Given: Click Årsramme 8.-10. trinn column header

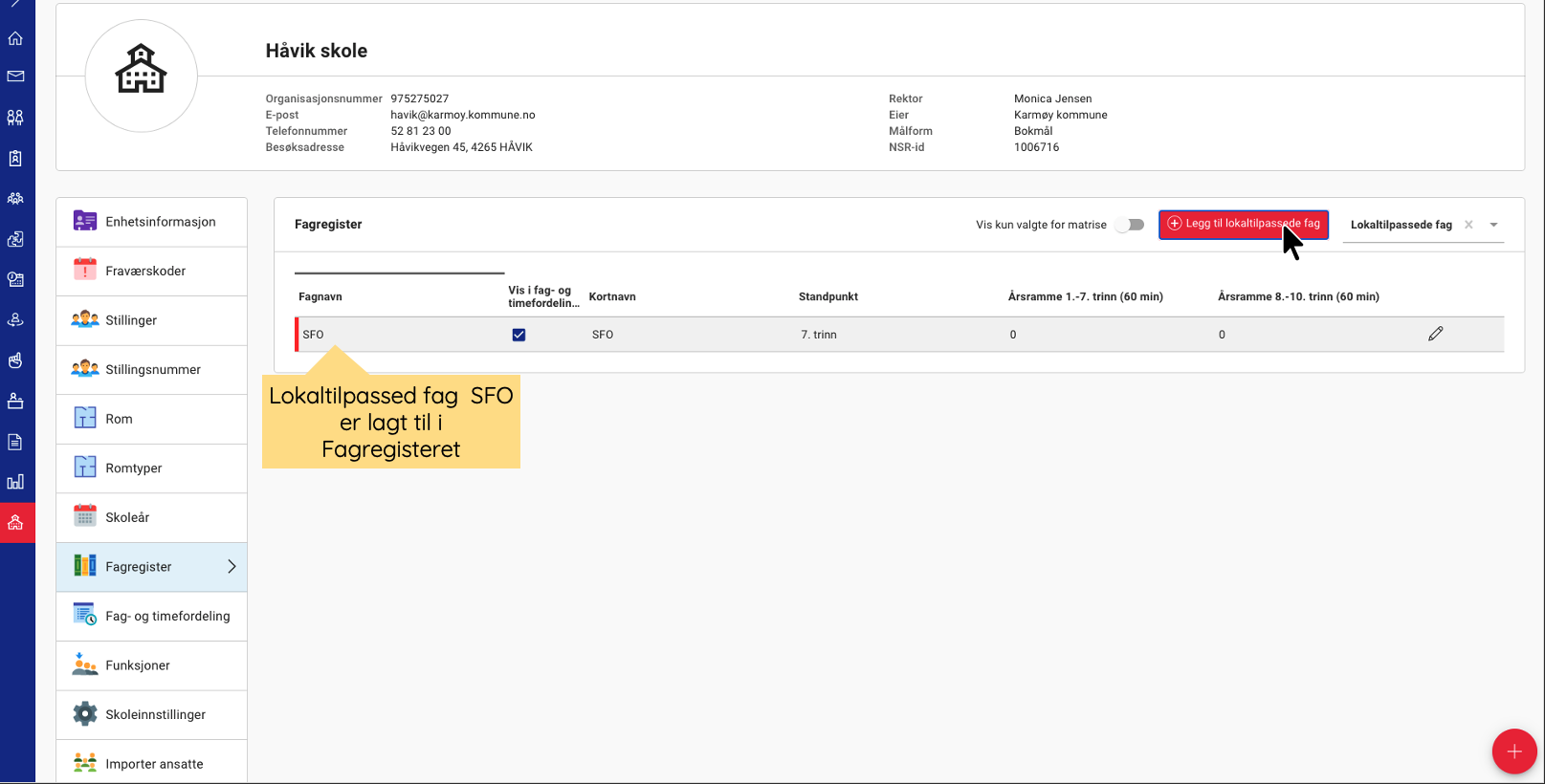Looking at the screenshot, I should pyautogui.click(x=1298, y=297).
